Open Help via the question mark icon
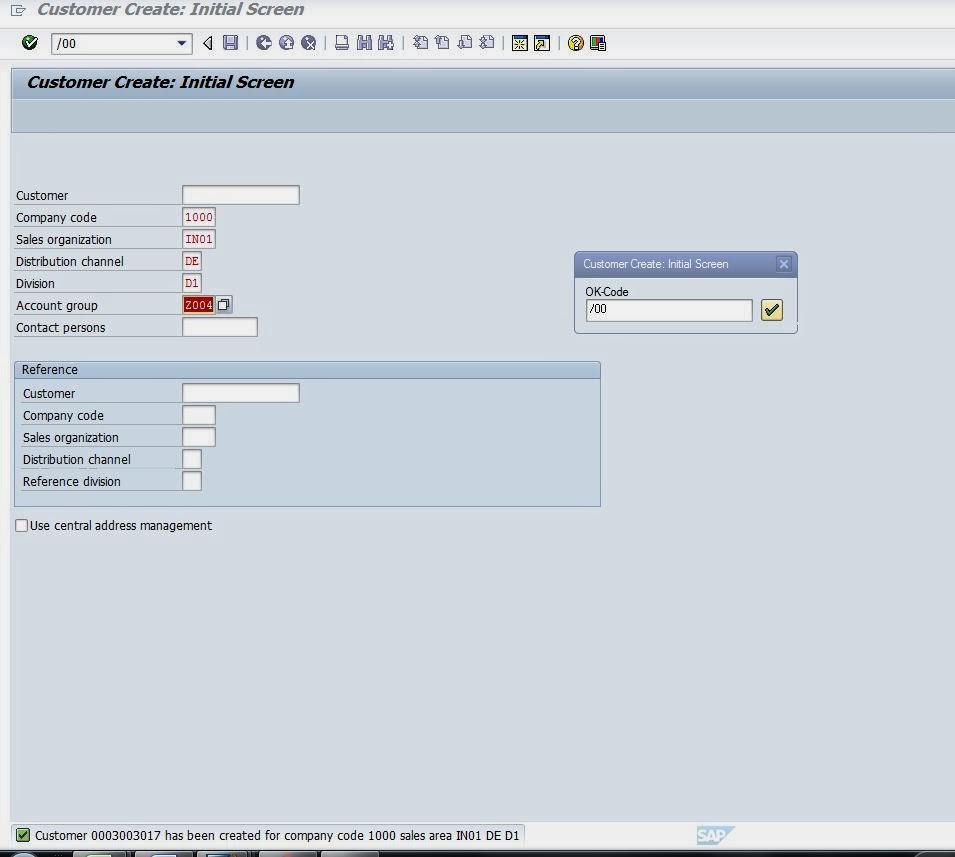This screenshot has height=857, width=955. tap(574, 43)
